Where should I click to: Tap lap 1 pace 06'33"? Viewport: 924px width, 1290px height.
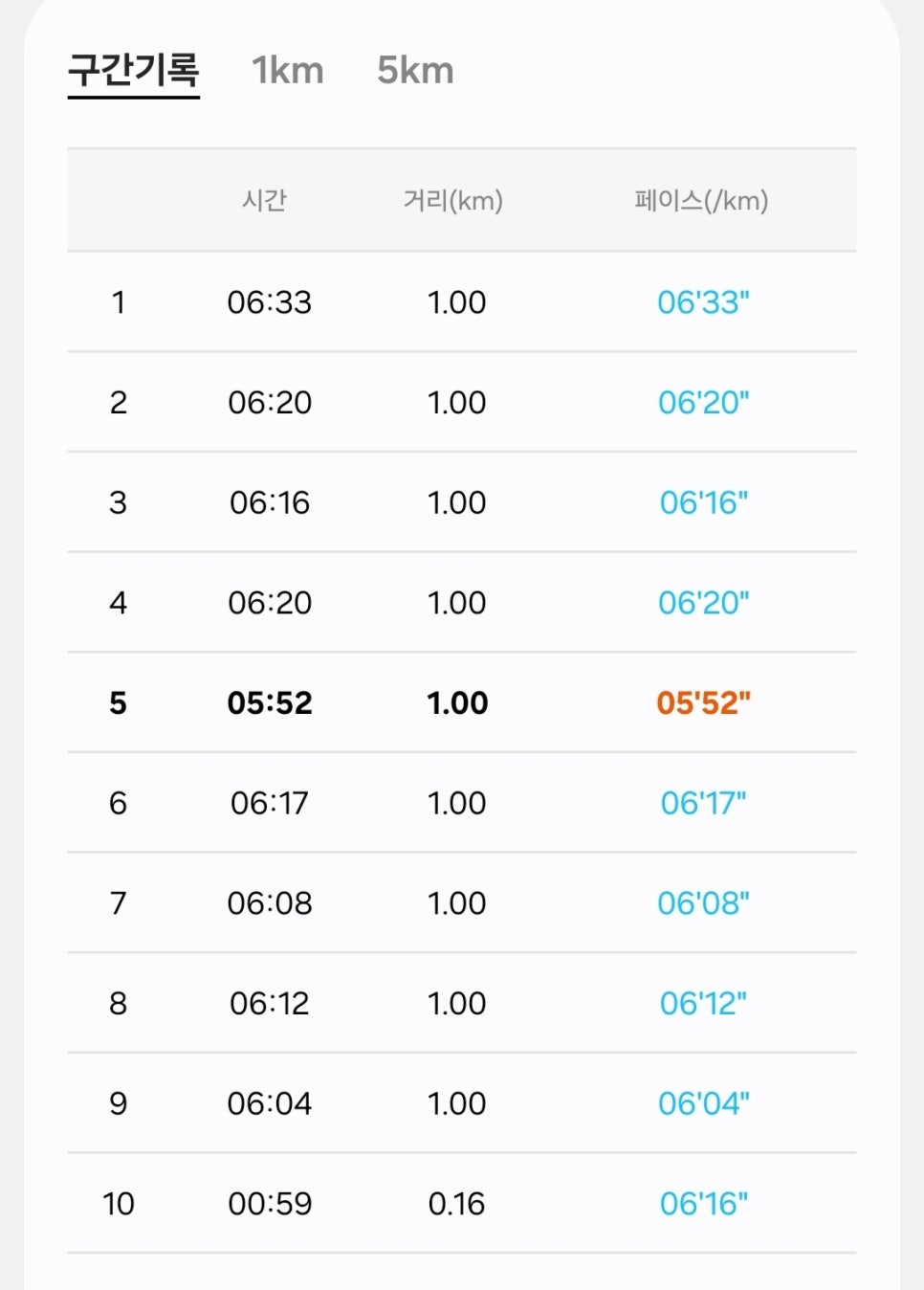(x=704, y=302)
